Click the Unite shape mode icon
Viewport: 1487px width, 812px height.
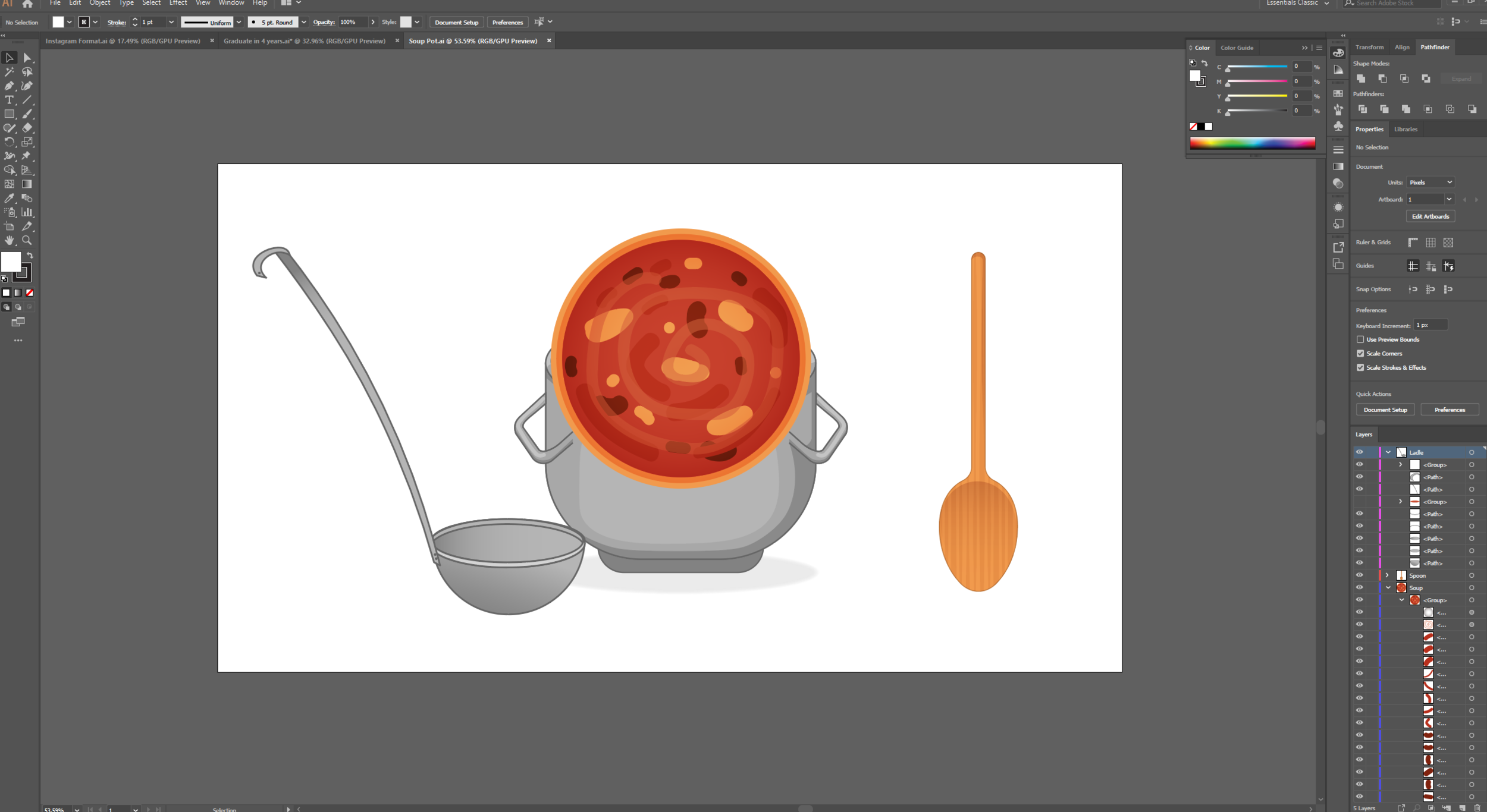(1361, 78)
